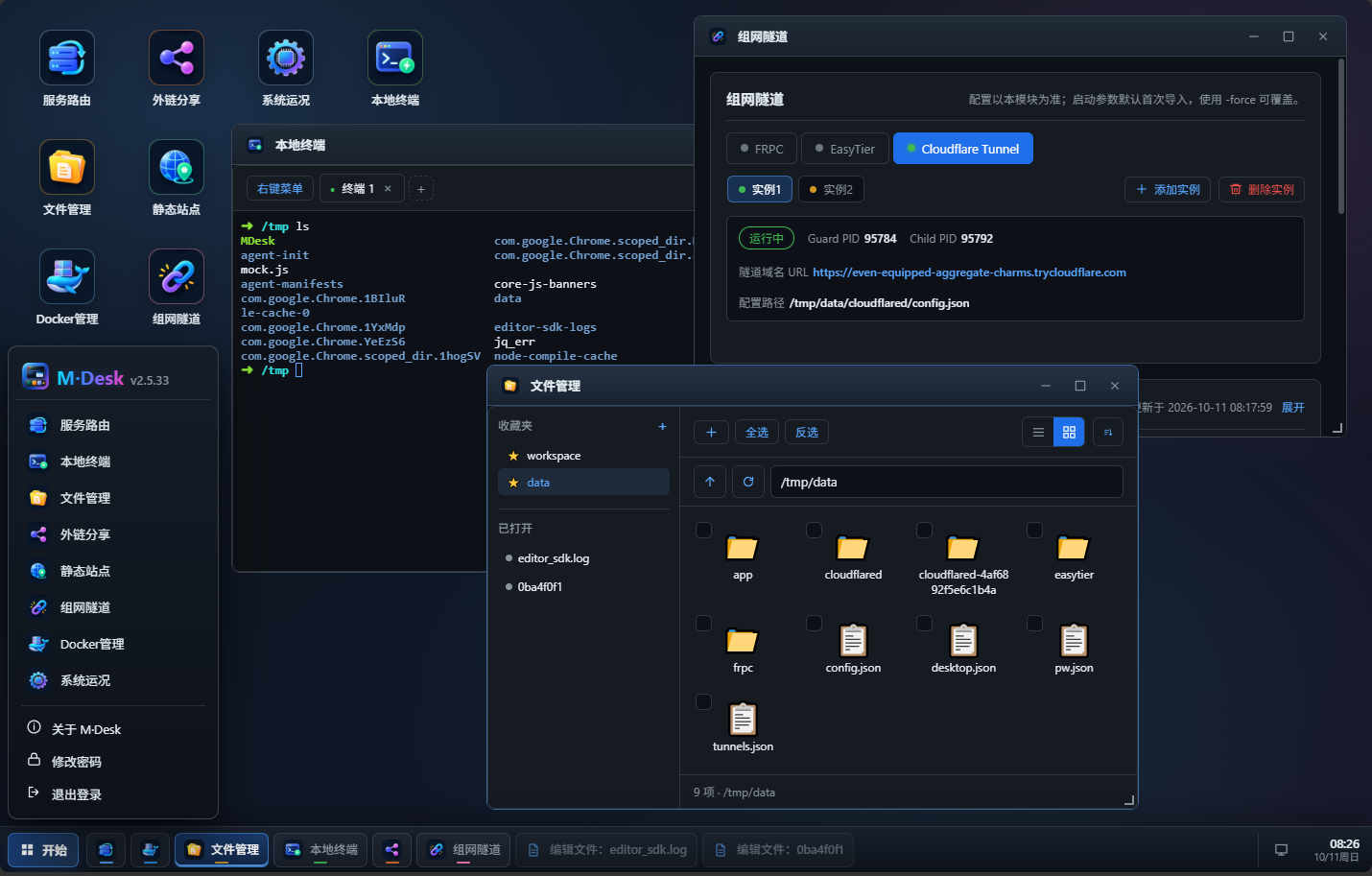
Task: Switch to the EasyTier tab
Action: tap(844, 149)
